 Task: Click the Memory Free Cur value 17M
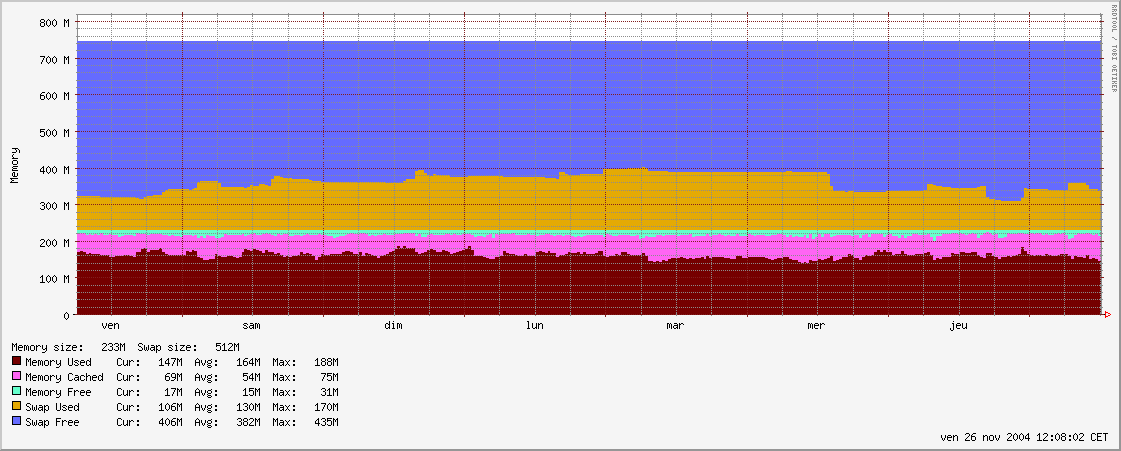tap(172, 392)
